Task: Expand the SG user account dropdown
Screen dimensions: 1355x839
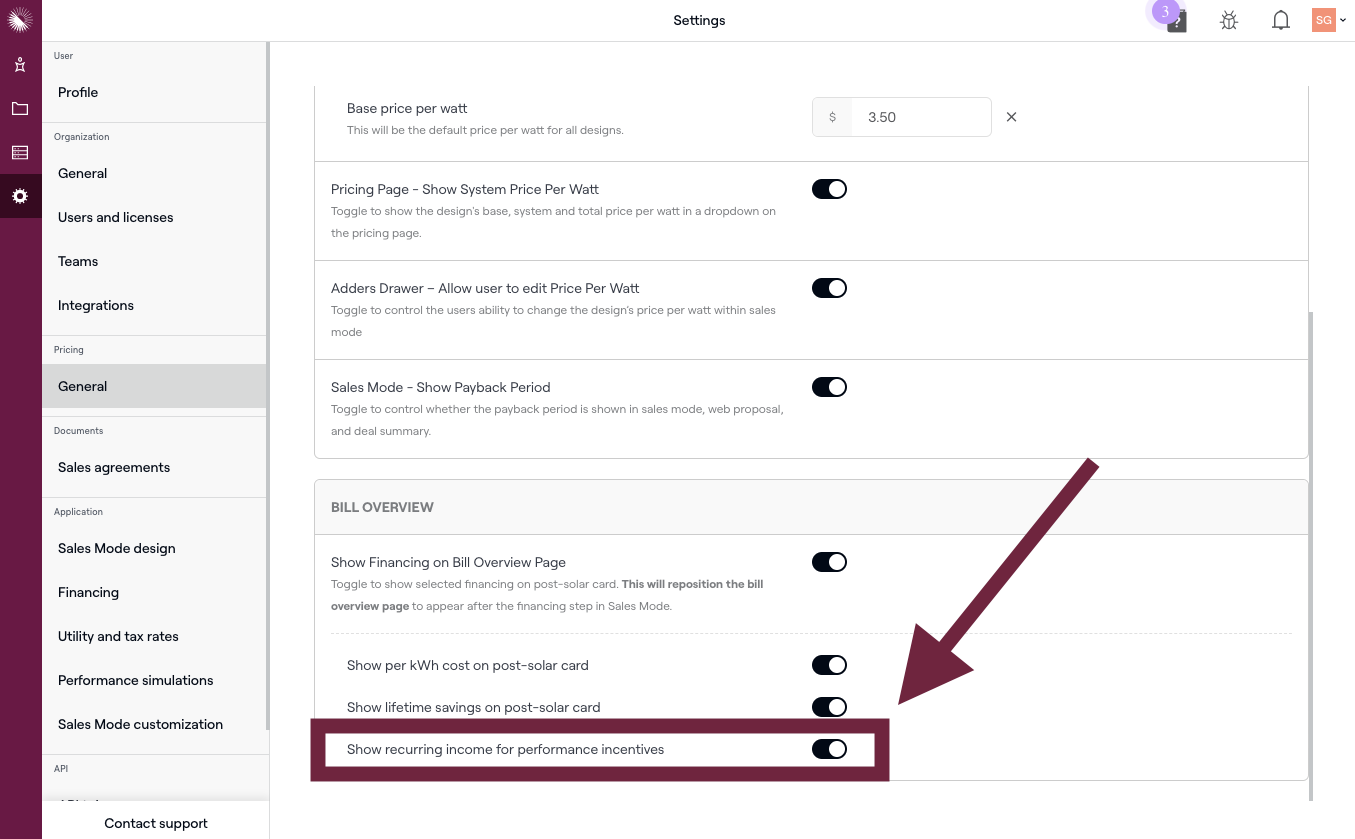Action: (1329, 20)
